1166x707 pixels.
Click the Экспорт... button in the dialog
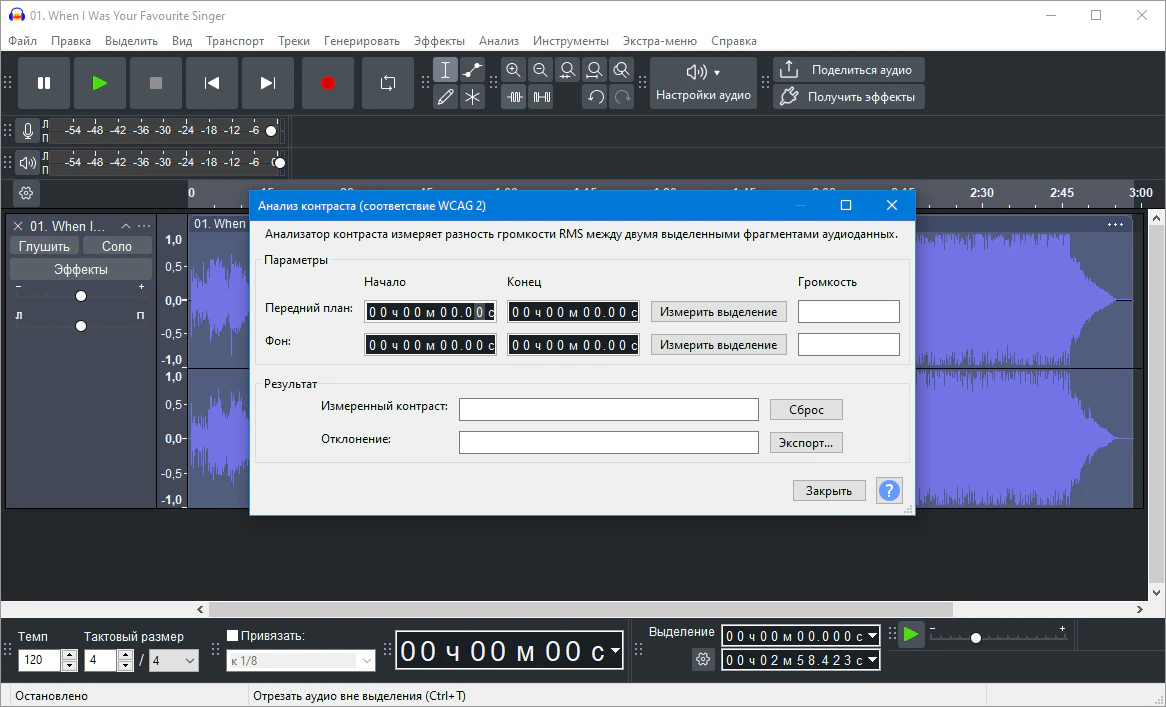coord(806,442)
